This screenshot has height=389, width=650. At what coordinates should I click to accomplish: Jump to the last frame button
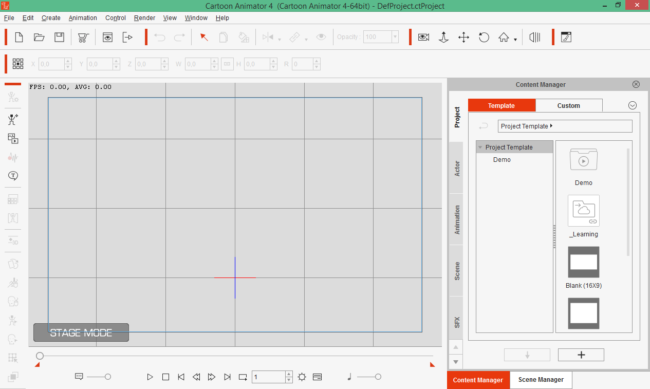click(x=227, y=377)
